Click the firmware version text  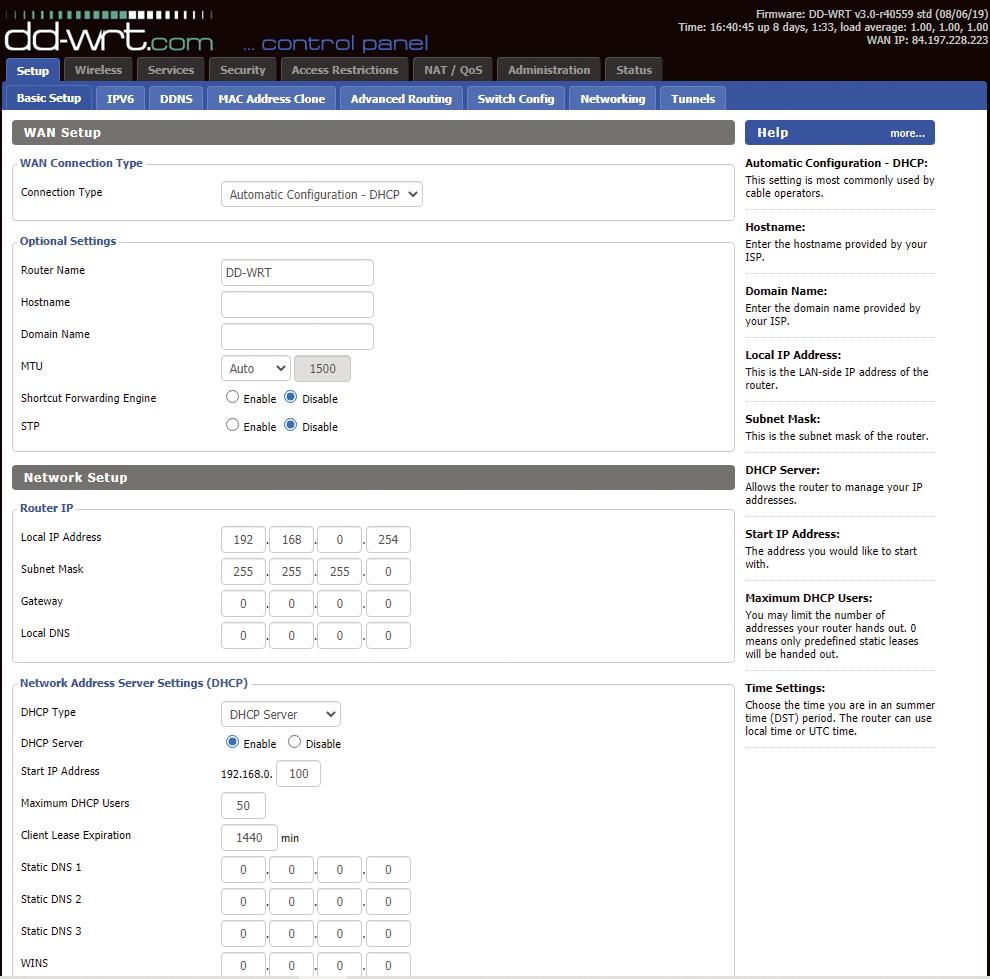tap(872, 14)
